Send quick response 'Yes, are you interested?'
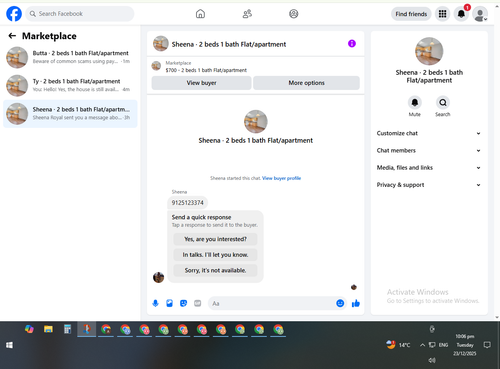 (215, 239)
